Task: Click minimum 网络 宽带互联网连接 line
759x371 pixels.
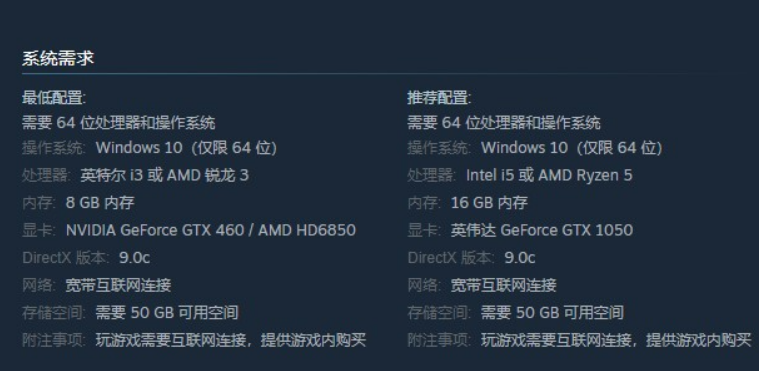Action: [x=97, y=285]
